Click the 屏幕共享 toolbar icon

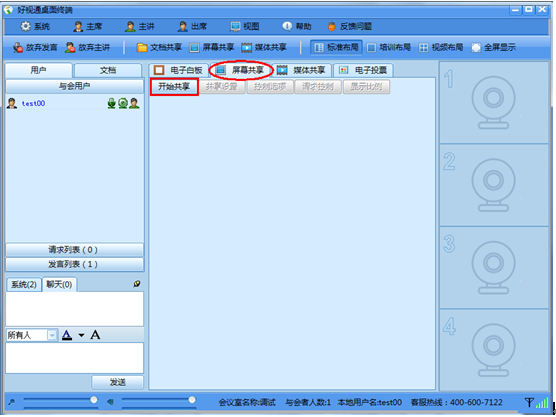194,48
